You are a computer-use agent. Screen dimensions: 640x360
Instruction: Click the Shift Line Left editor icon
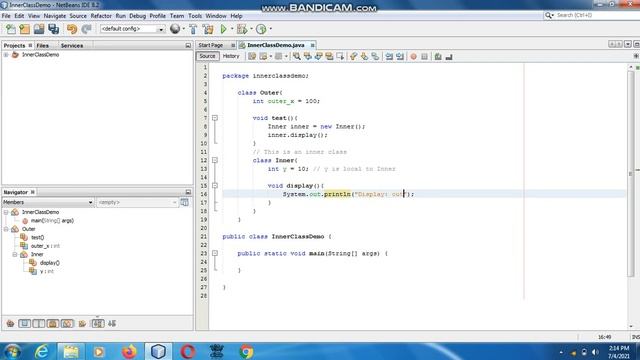[x=389, y=56]
